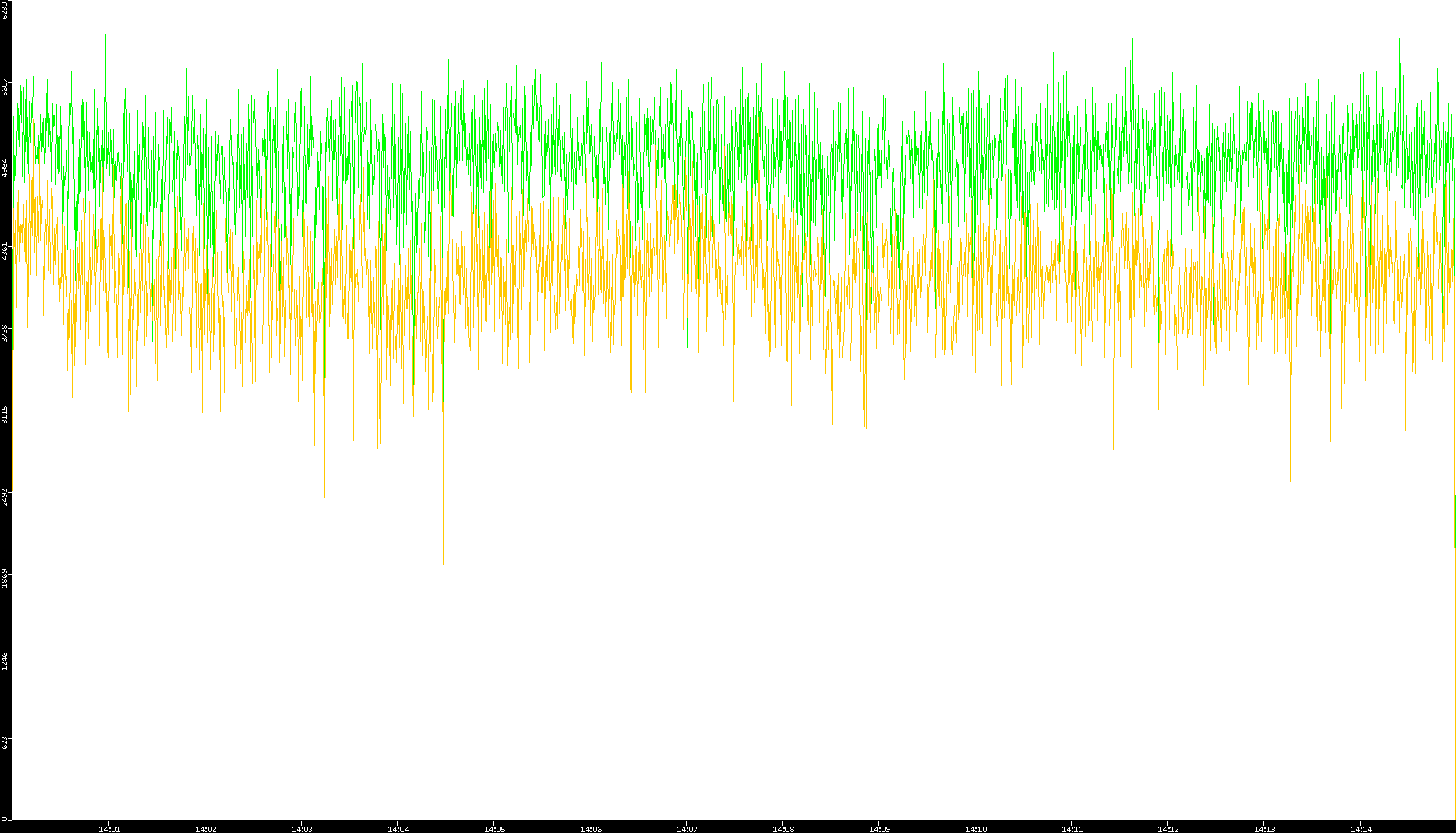This screenshot has width=1456, height=833.
Task: Click the 14:14 time axis label
Action: [x=1361, y=829]
